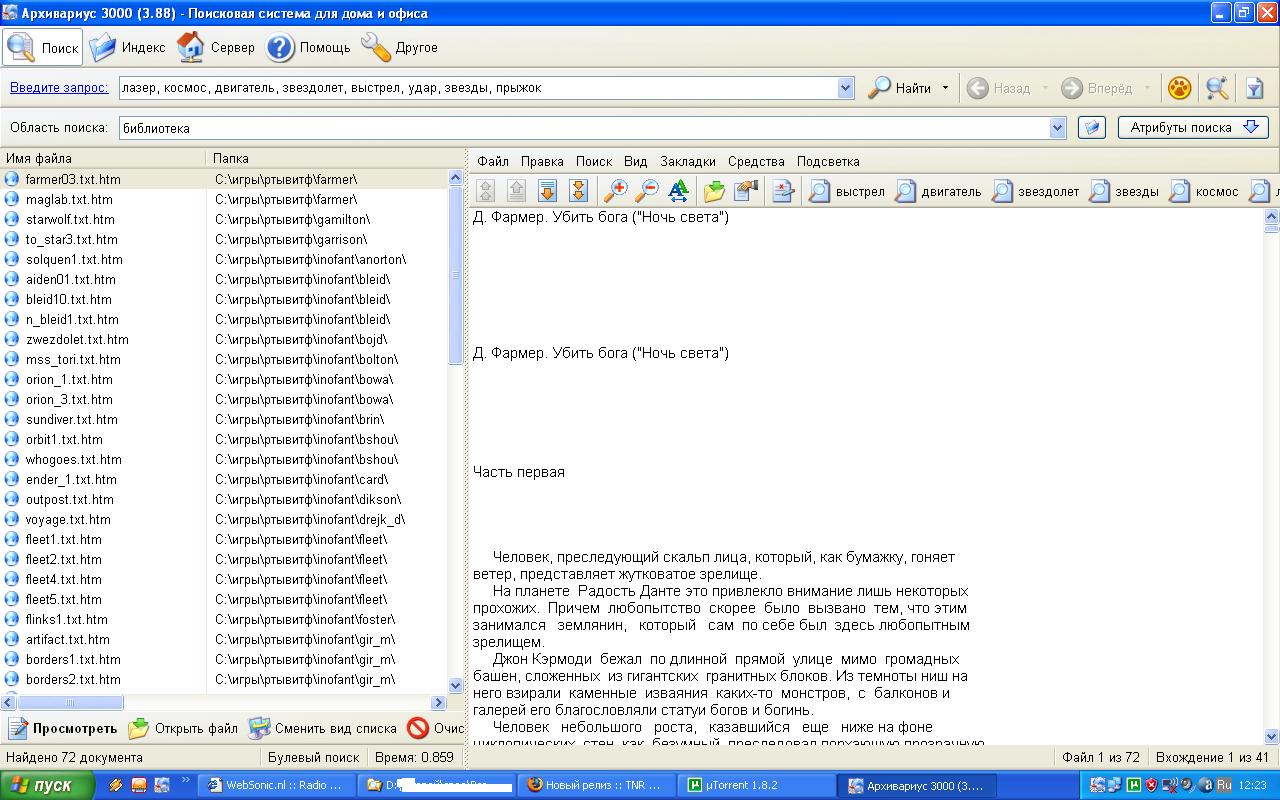Click the search area folder browse button
The width and height of the screenshot is (1280, 800).
click(x=1092, y=128)
